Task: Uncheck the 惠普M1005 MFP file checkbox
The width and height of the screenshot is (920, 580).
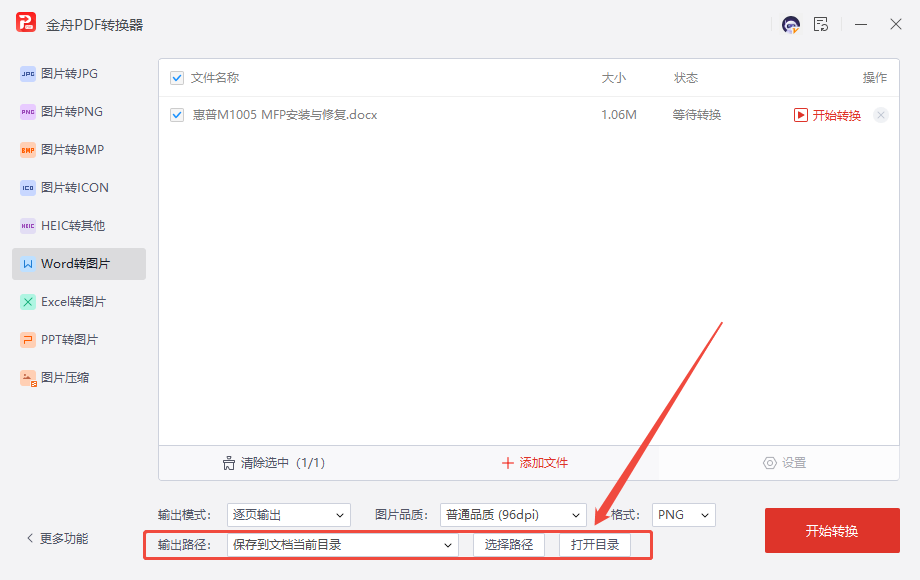Action: (x=177, y=115)
